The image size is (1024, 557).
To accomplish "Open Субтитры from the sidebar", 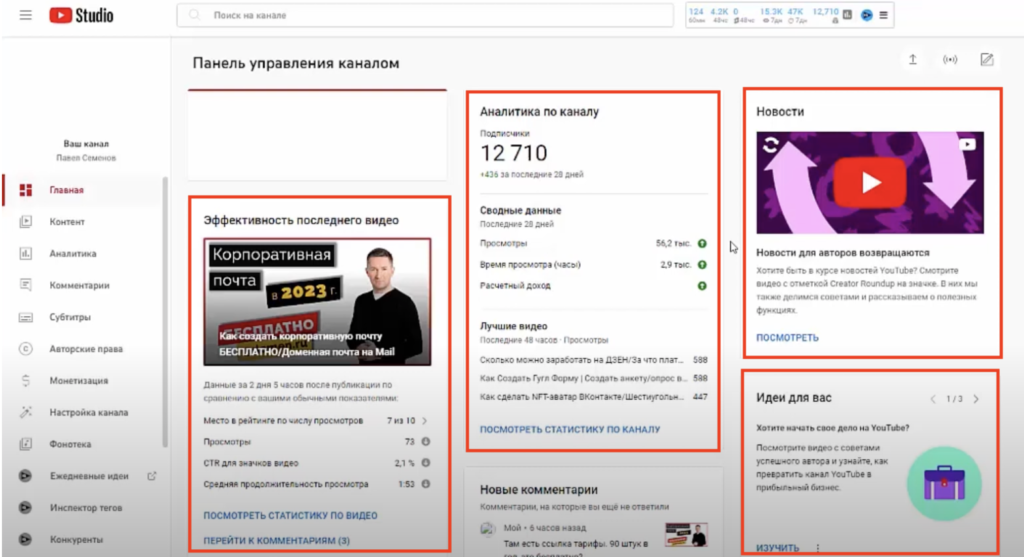I will [x=70, y=318].
